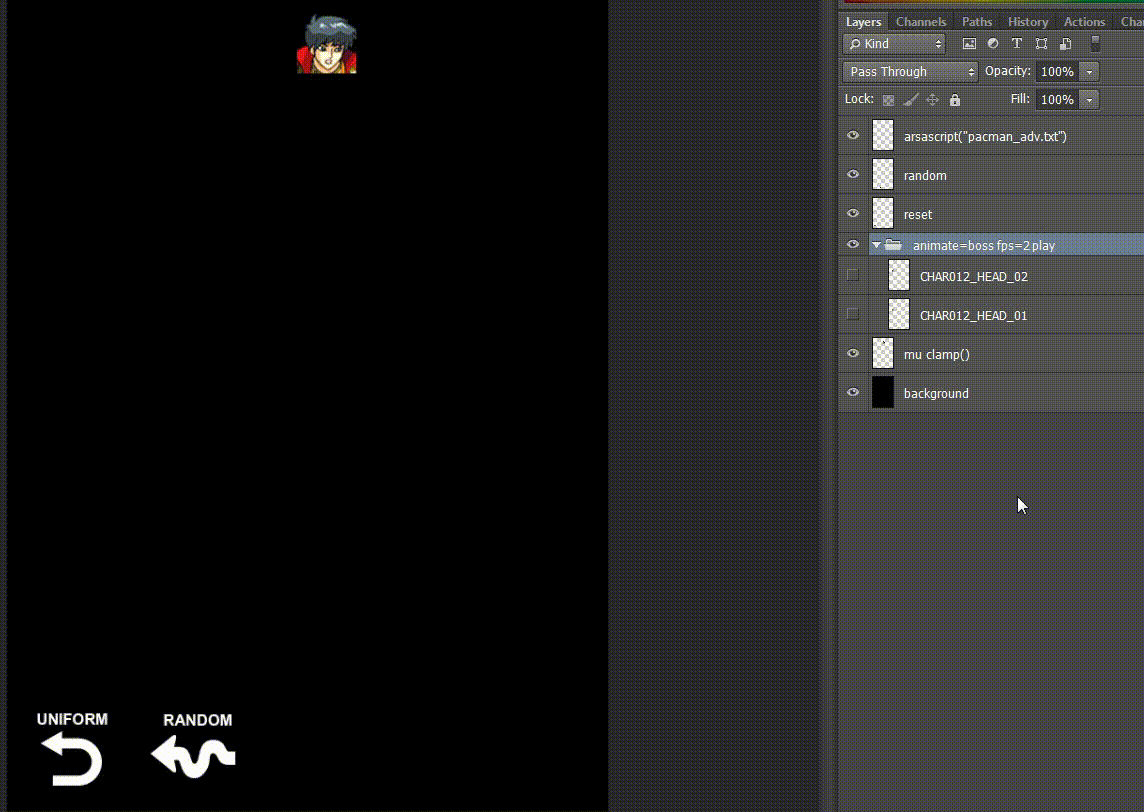Hide the background layer
The width and height of the screenshot is (1144, 812).
coord(853,393)
